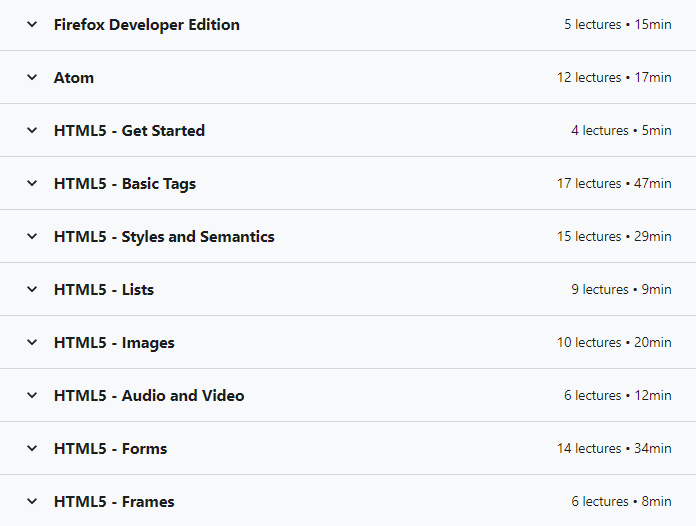The image size is (696, 526).
Task: Click the '12 lectures • 17min' text
Action: pyautogui.click(x=614, y=77)
